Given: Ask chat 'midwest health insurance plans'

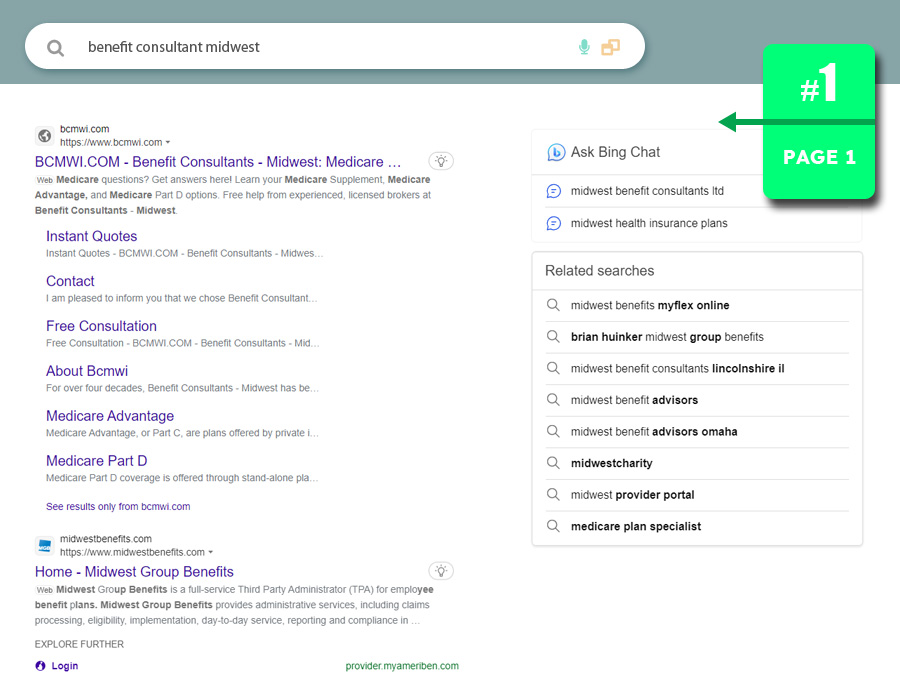Looking at the screenshot, I should click(649, 223).
